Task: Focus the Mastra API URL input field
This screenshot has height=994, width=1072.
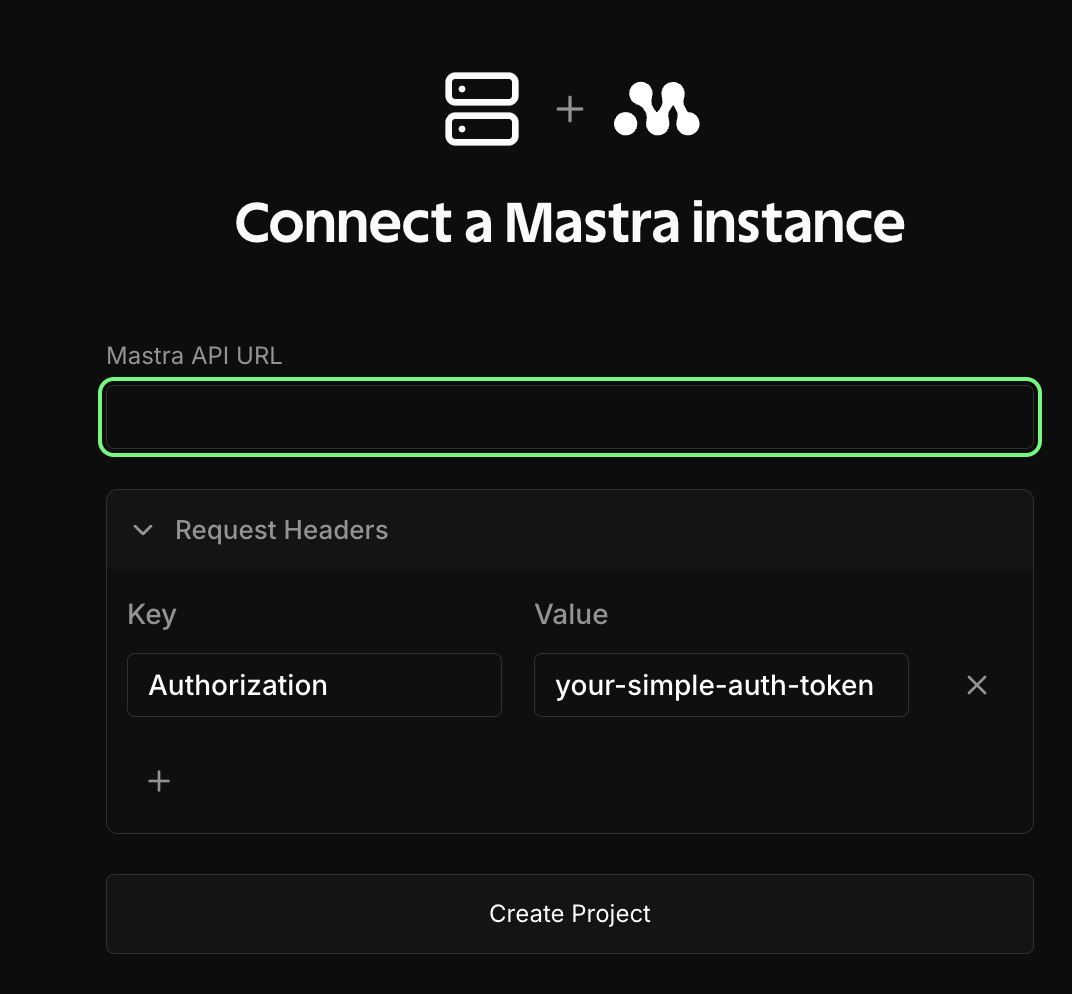Action: pos(570,417)
